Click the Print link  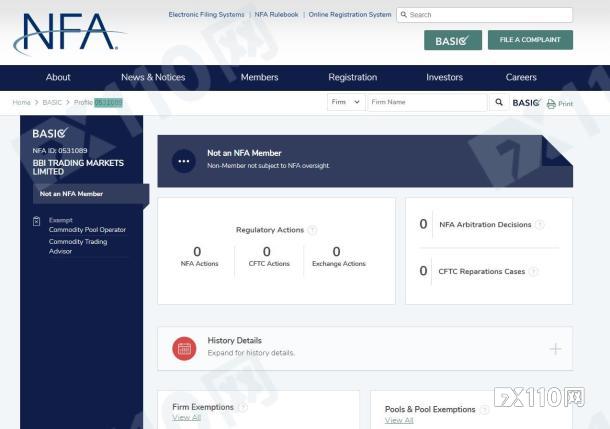coord(565,104)
